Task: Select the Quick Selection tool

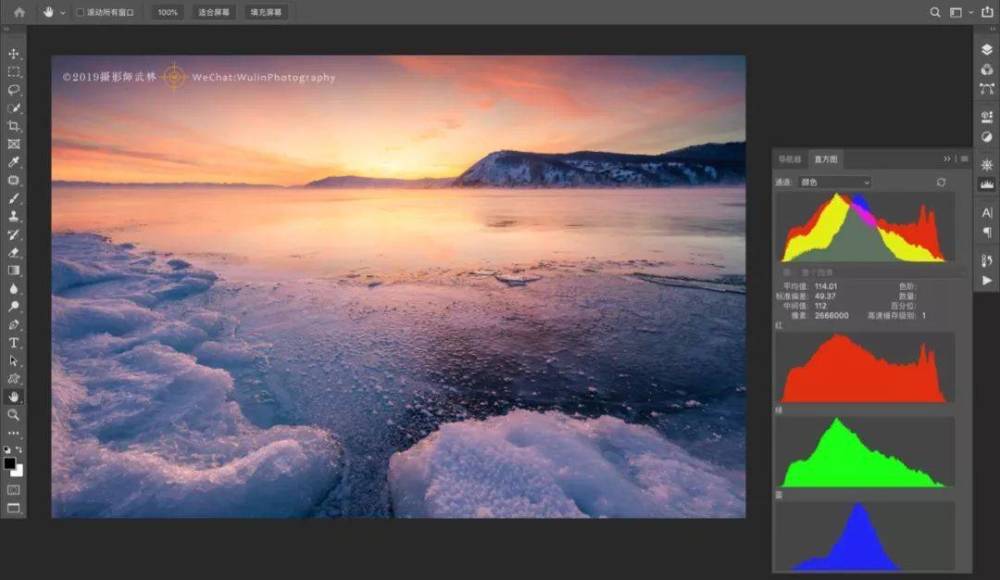Action: 13,108
